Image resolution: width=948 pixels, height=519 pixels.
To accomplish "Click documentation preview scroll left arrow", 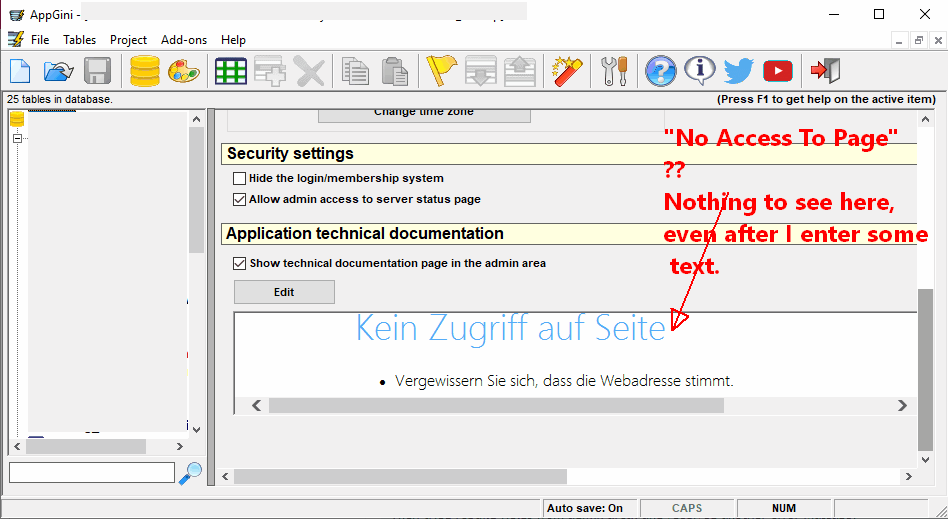I will [256, 405].
